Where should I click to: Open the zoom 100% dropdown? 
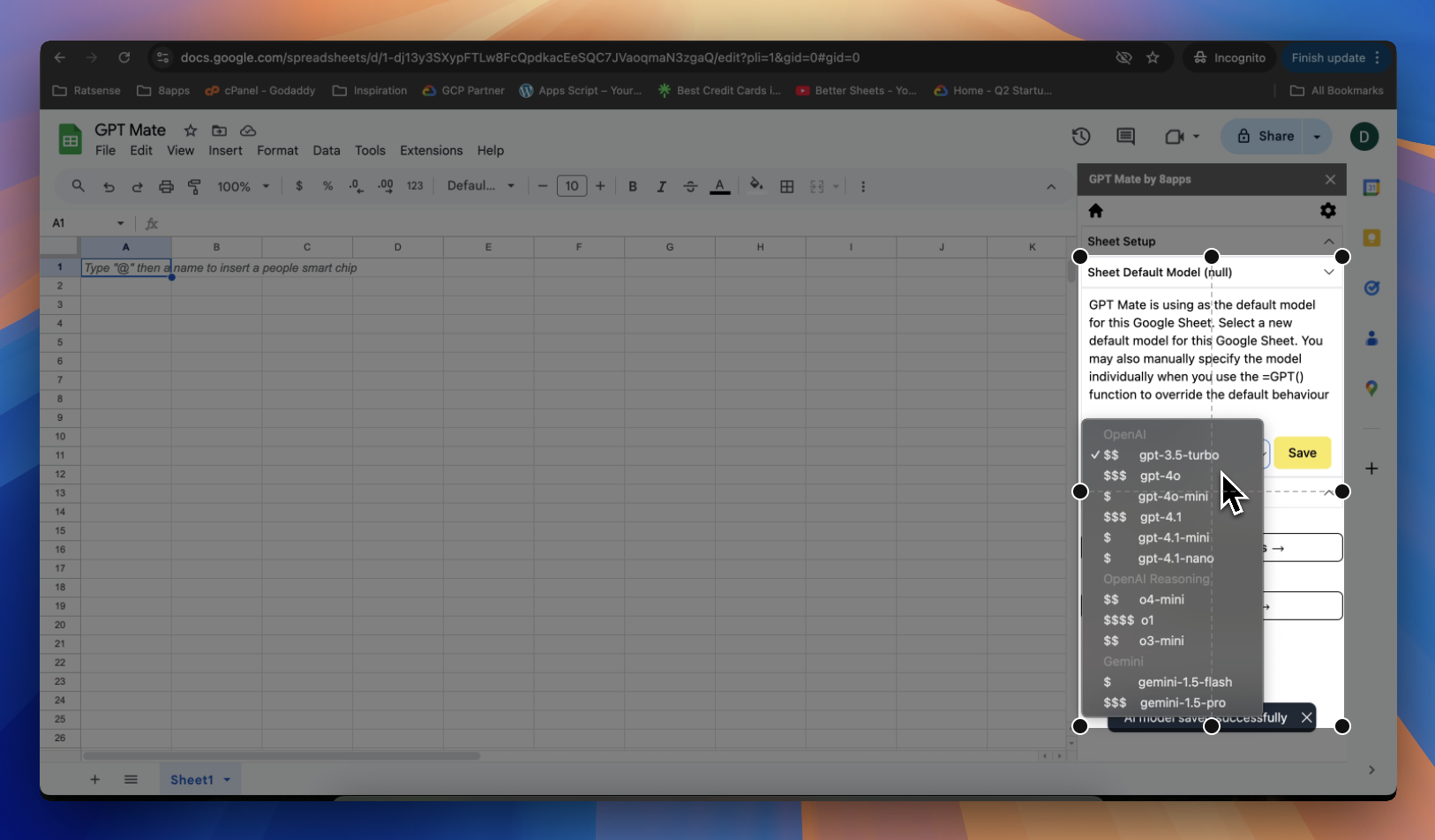[244, 186]
